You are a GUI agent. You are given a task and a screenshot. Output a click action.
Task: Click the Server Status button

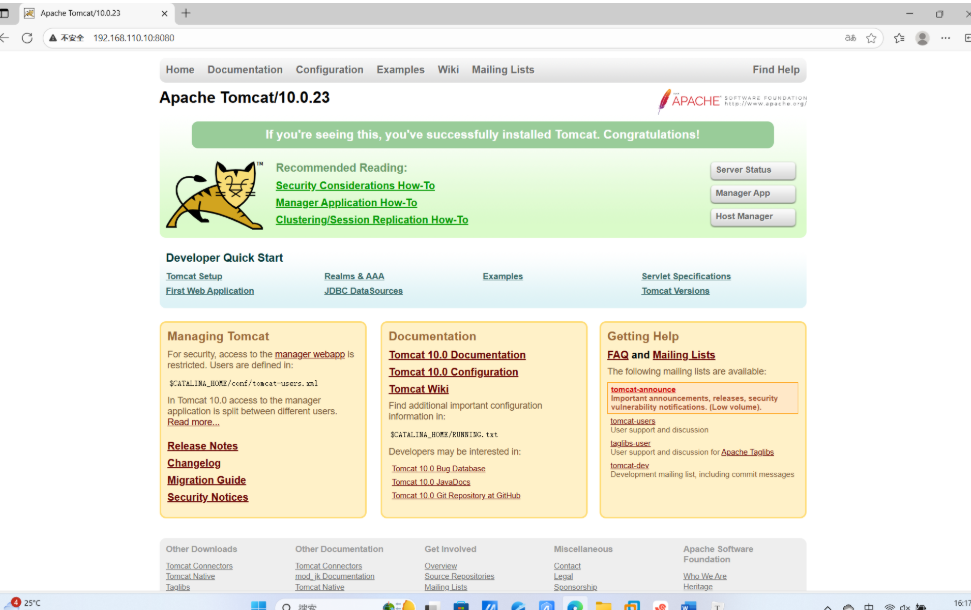coord(752,170)
